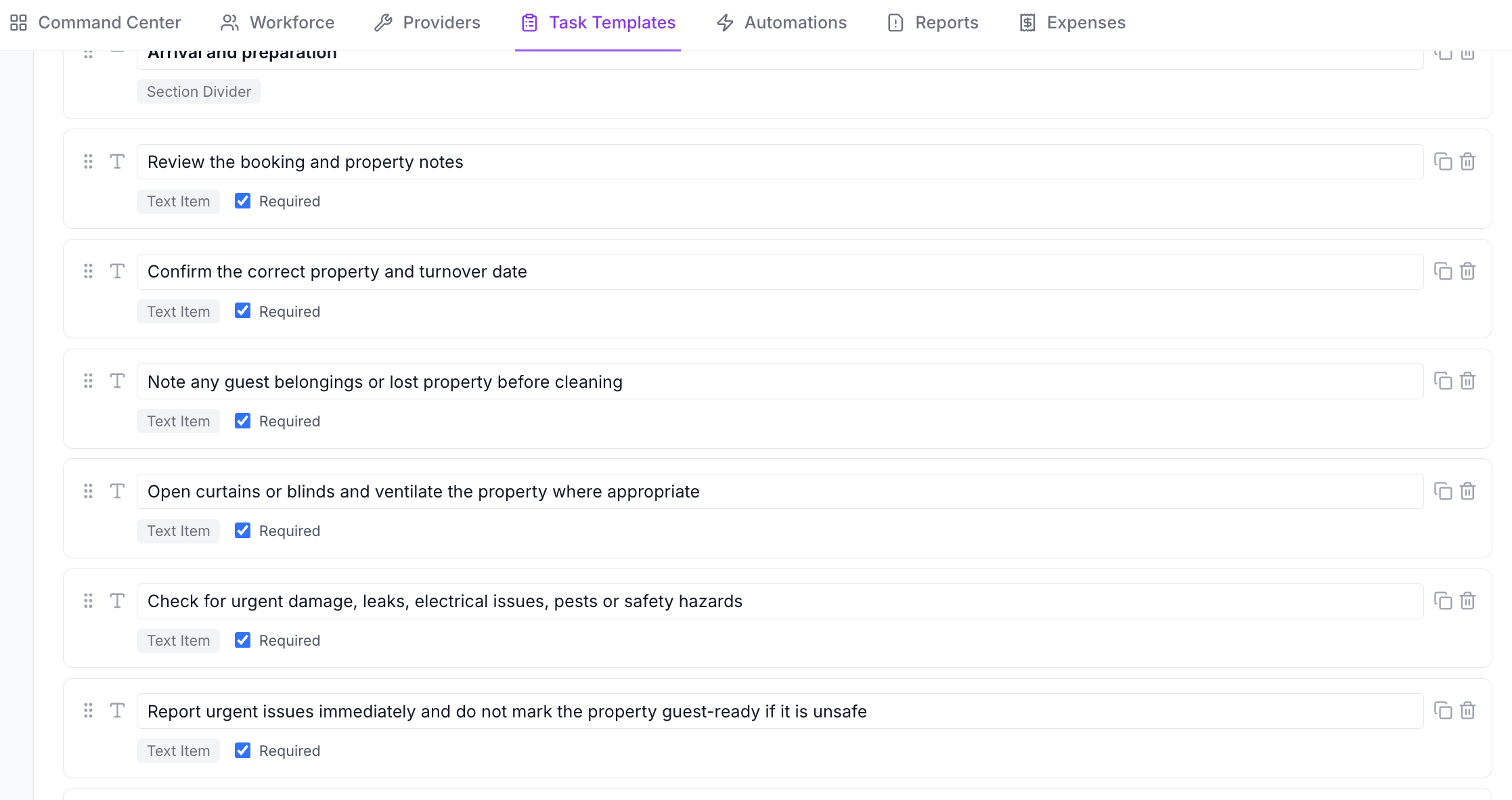Uncheck Required for 'Check for urgent damage' item
This screenshot has width=1512, height=800.
click(242, 640)
